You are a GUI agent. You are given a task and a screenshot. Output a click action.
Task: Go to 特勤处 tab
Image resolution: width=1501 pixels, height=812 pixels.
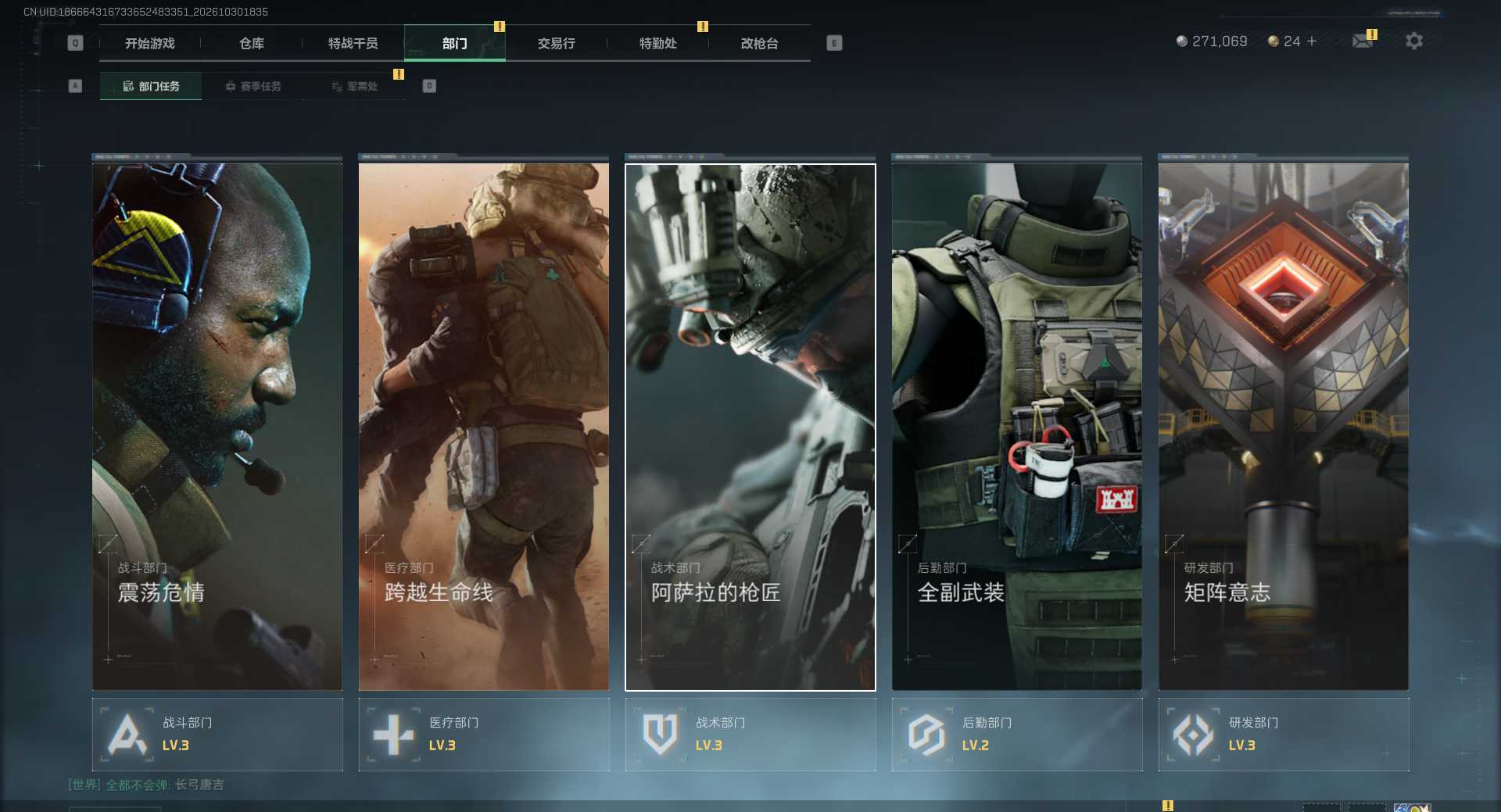click(x=658, y=43)
